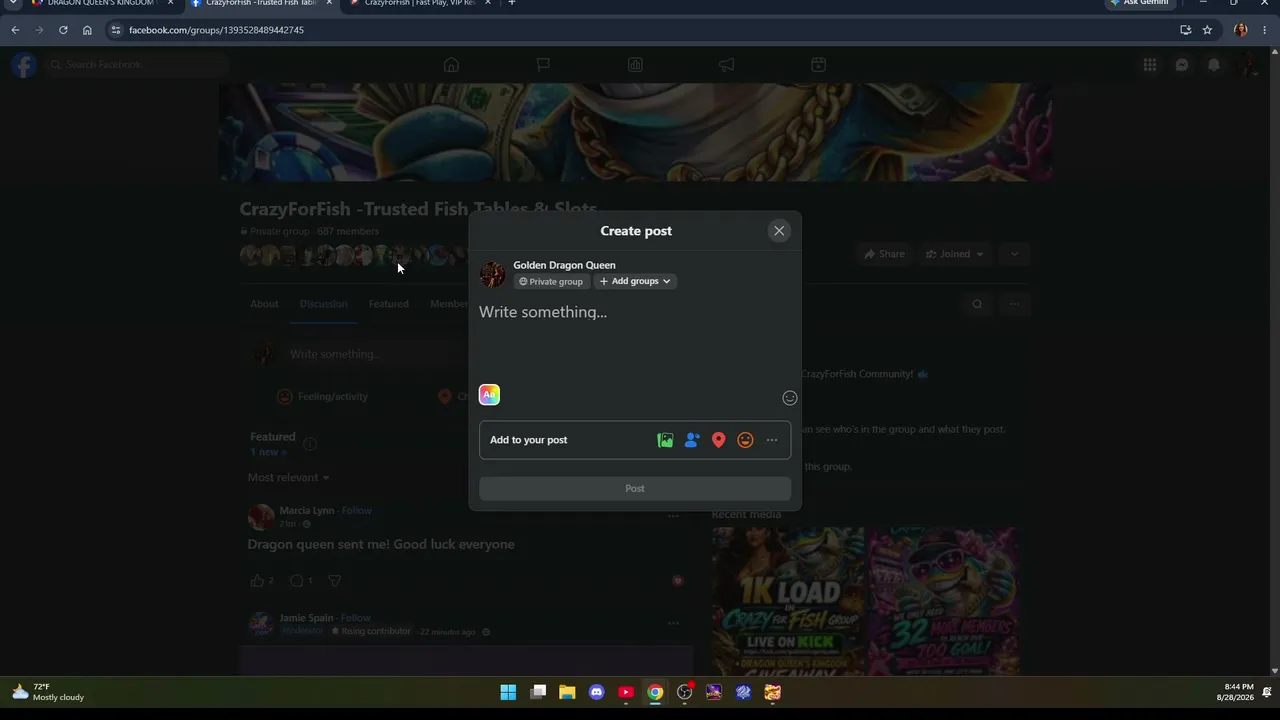Open Facebook Messenger chats

(x=1182, y=65)
